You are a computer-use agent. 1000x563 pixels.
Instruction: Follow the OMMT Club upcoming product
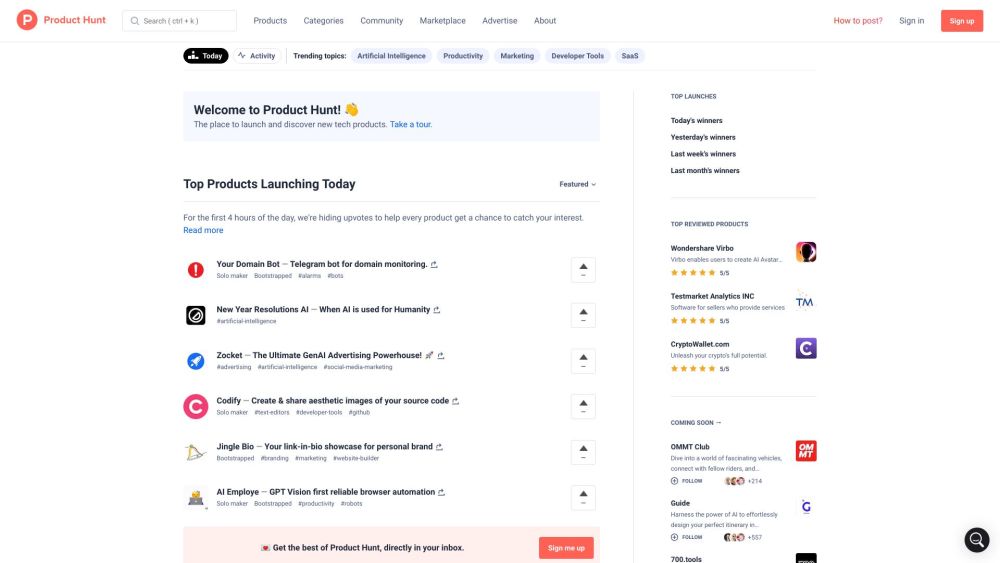(686, 481)
